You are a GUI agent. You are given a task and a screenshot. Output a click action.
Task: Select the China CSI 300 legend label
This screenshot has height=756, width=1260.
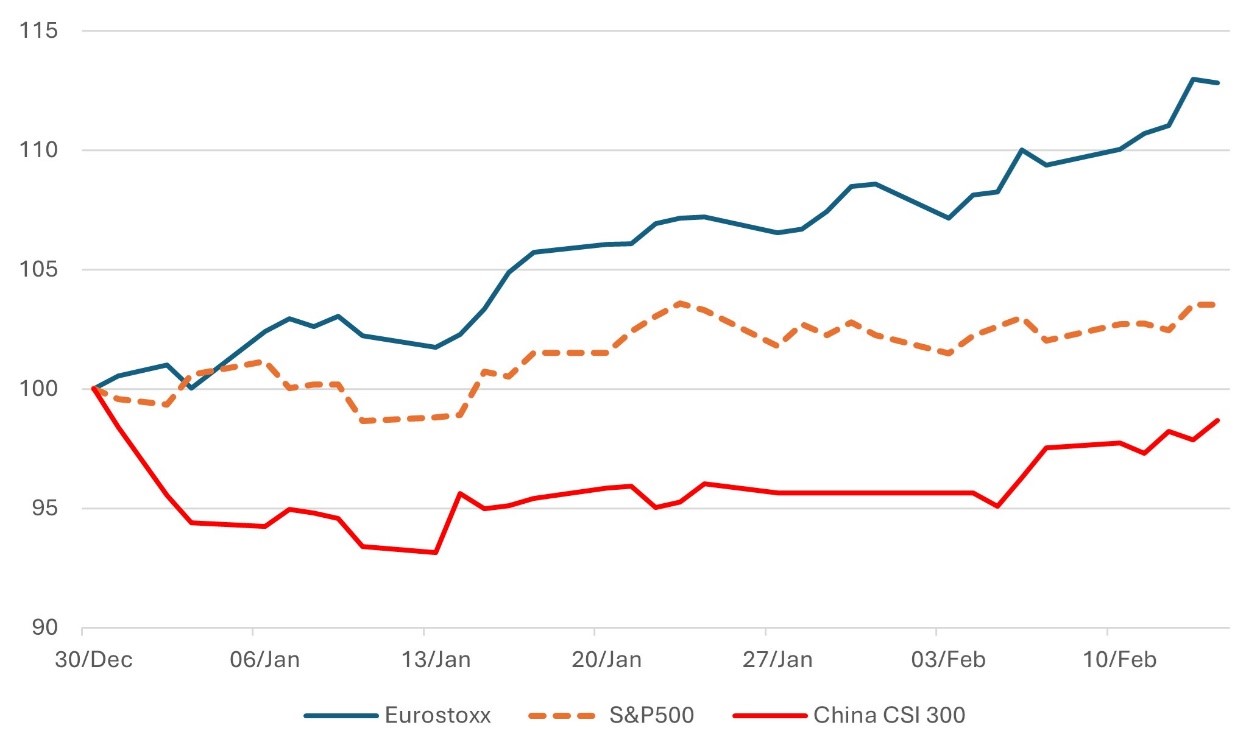coord(889,716)
